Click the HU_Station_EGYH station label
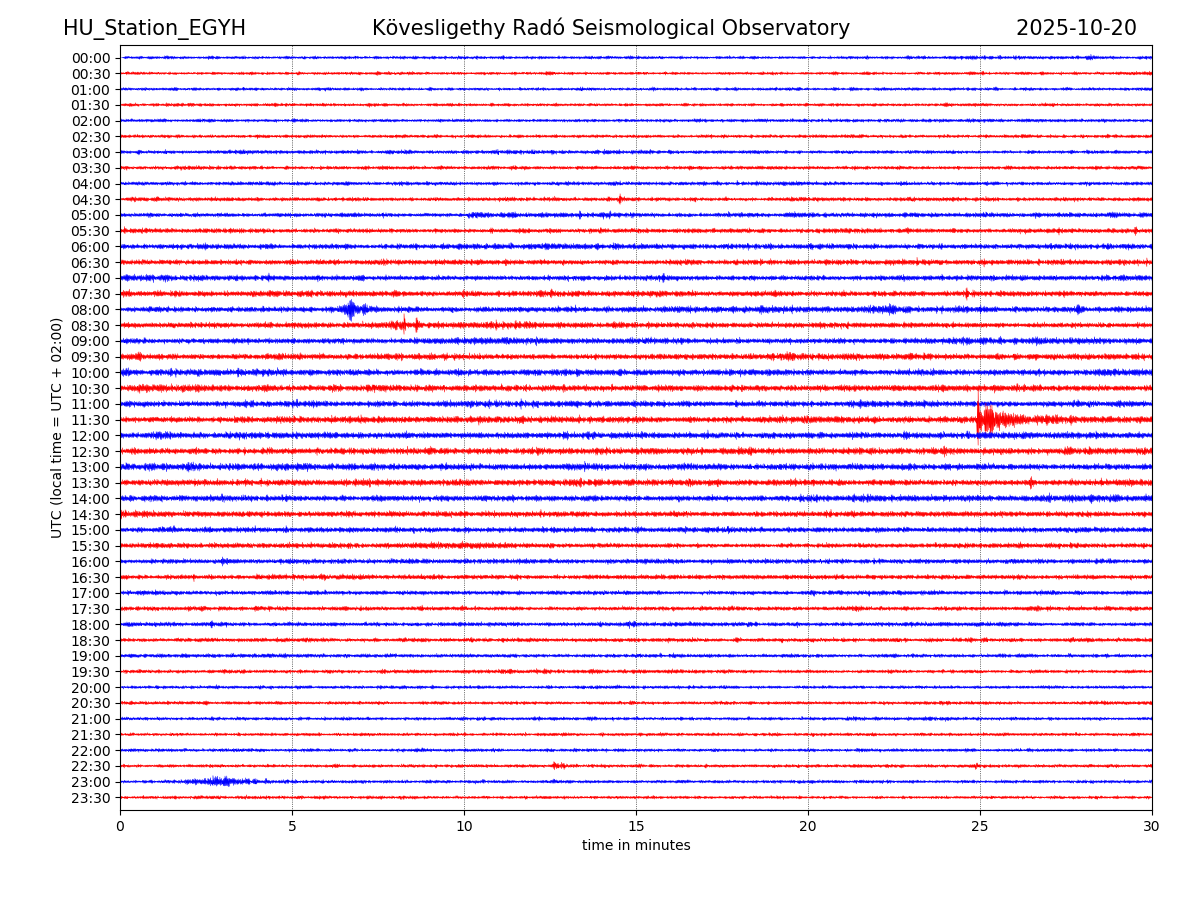1200x900 pixels. pyautogui.click(x=154, y=28)
